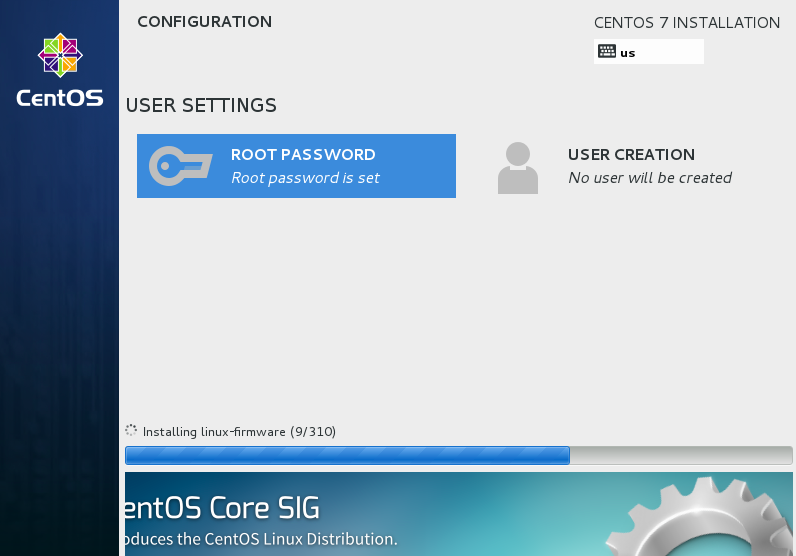Click the unfilled gray end of progress bar
The image size is (796, 556).
point(680,456)
